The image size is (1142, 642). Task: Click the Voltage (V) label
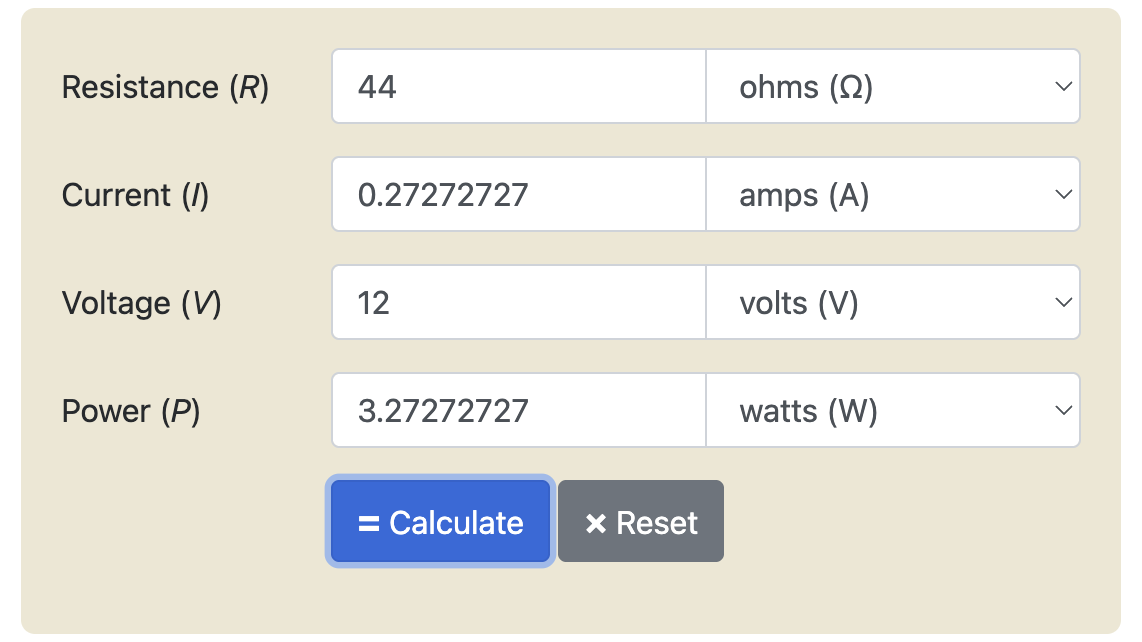142,303
